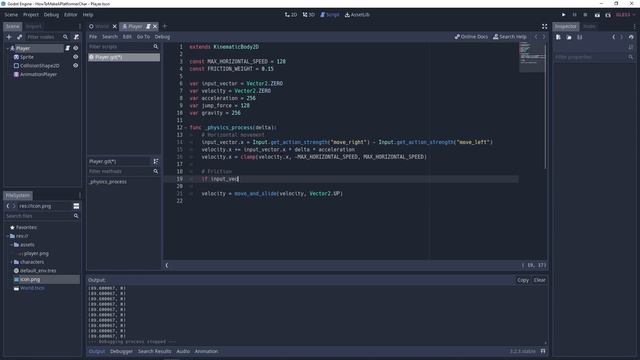Click Search Help button

tap(510, 37)
